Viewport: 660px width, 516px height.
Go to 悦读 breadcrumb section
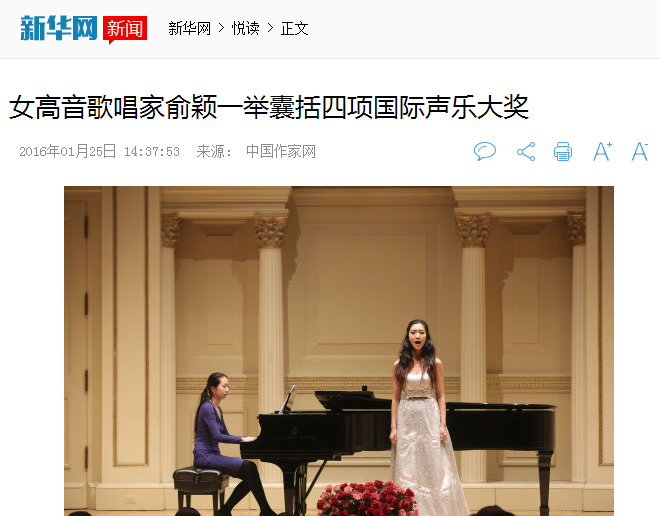pyautogui.click(x=246, y=29)
